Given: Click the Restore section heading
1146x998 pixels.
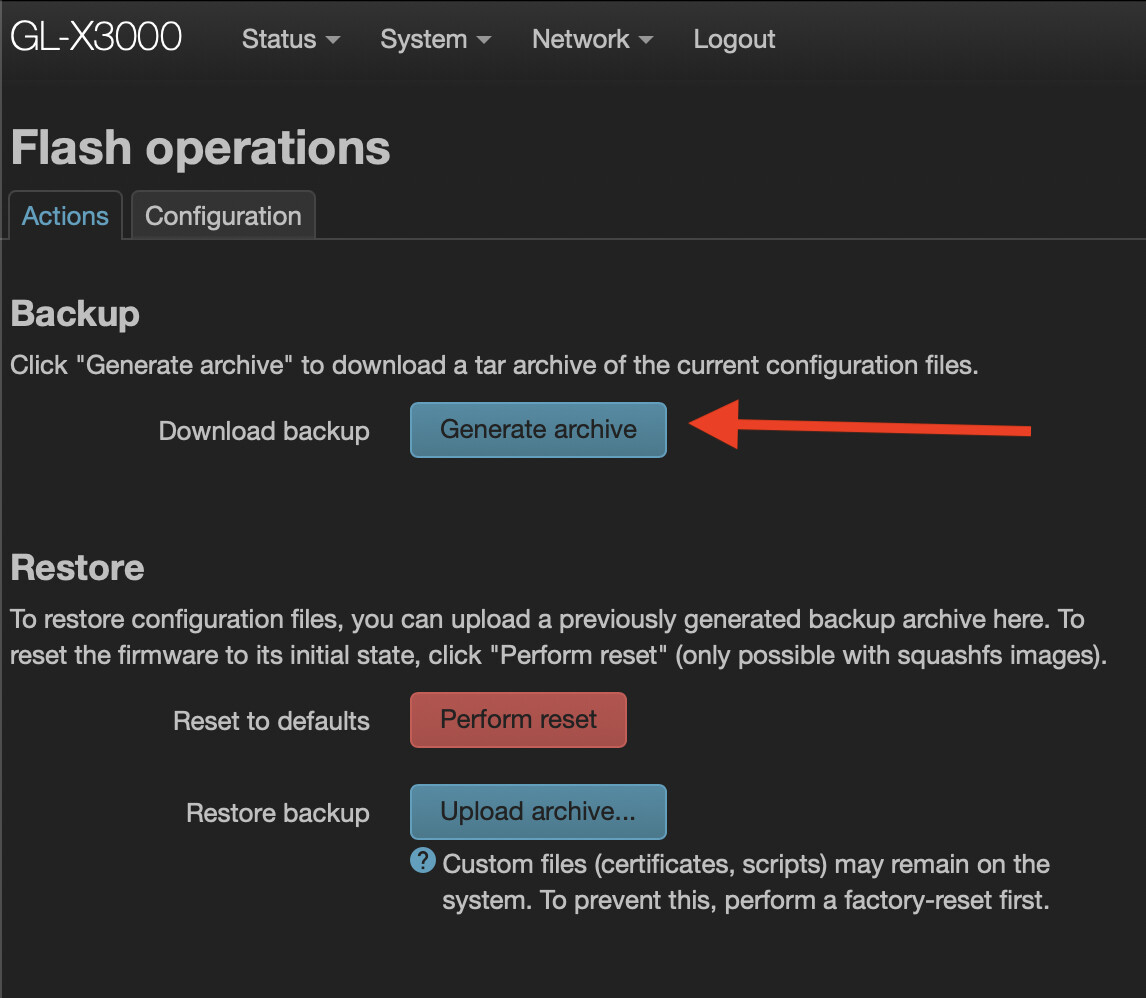Looking at the screenshot, I should pyautogui.click(x=77, y=568).
